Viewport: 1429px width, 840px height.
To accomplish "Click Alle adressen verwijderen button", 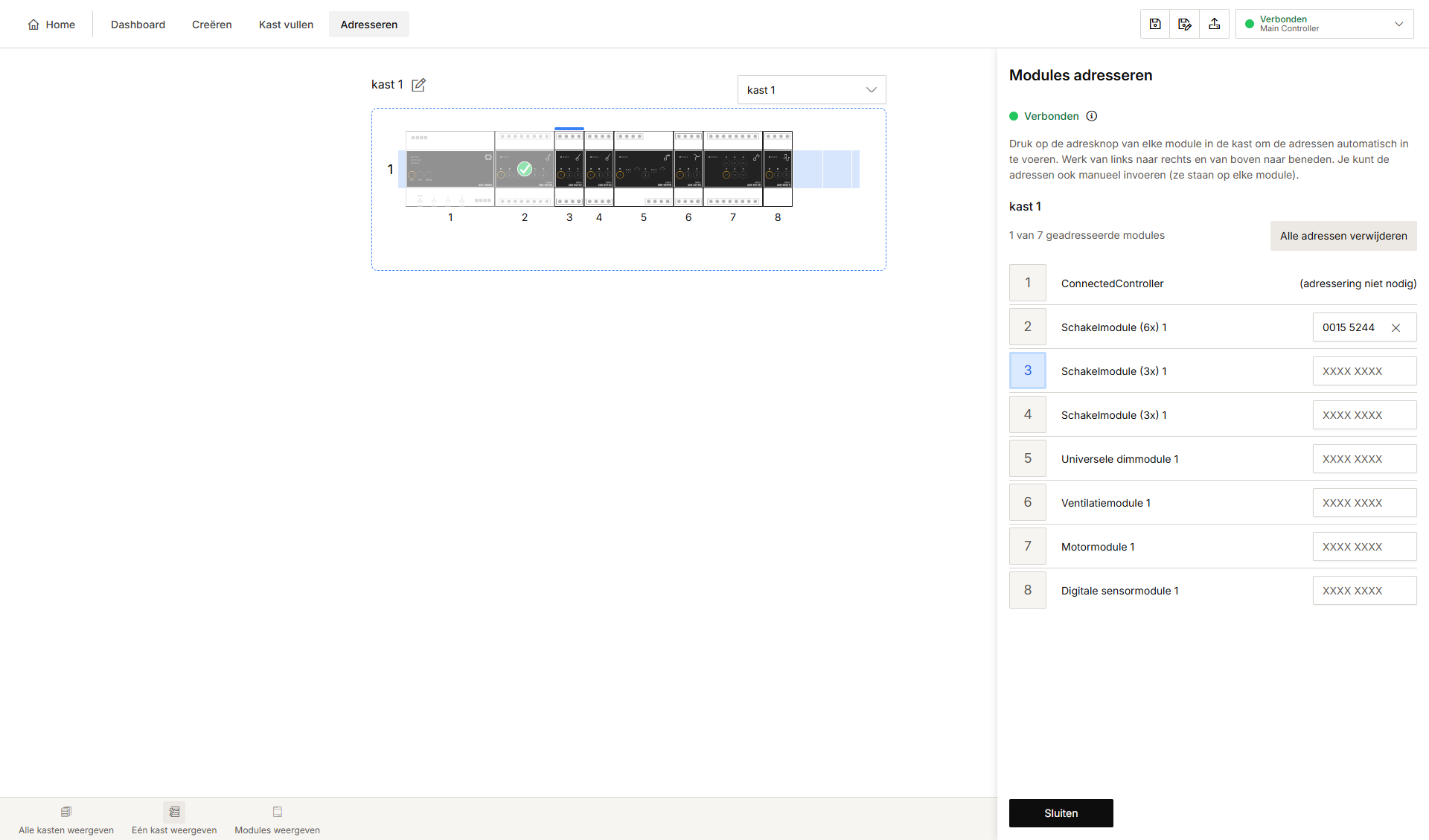I will point(1343,236).
